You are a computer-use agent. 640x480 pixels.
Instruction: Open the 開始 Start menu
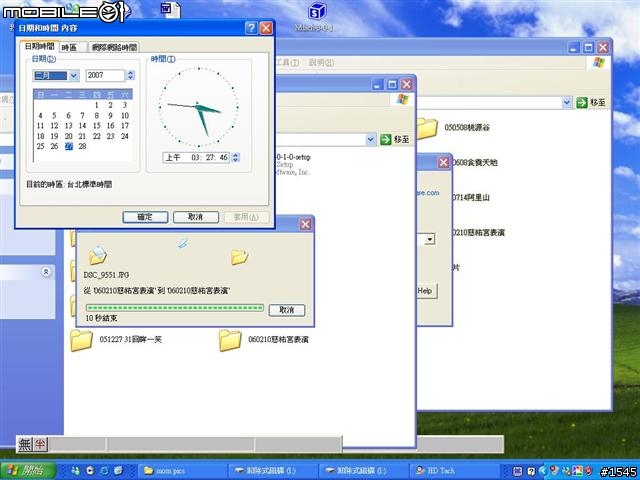[28, 471]
